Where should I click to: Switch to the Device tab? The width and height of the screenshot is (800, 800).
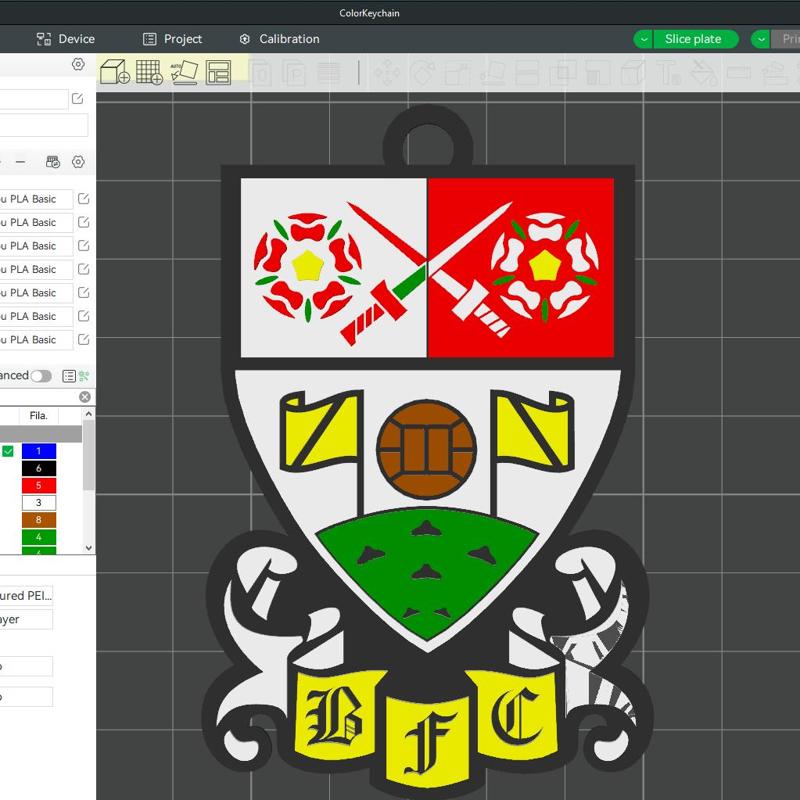pos(66,39)
